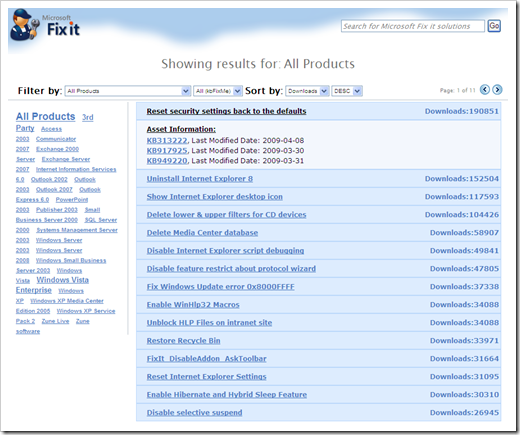This screenshot has height=435, width=520.
Task: Click the Asset Information heading
Action: tap(181, 129)
